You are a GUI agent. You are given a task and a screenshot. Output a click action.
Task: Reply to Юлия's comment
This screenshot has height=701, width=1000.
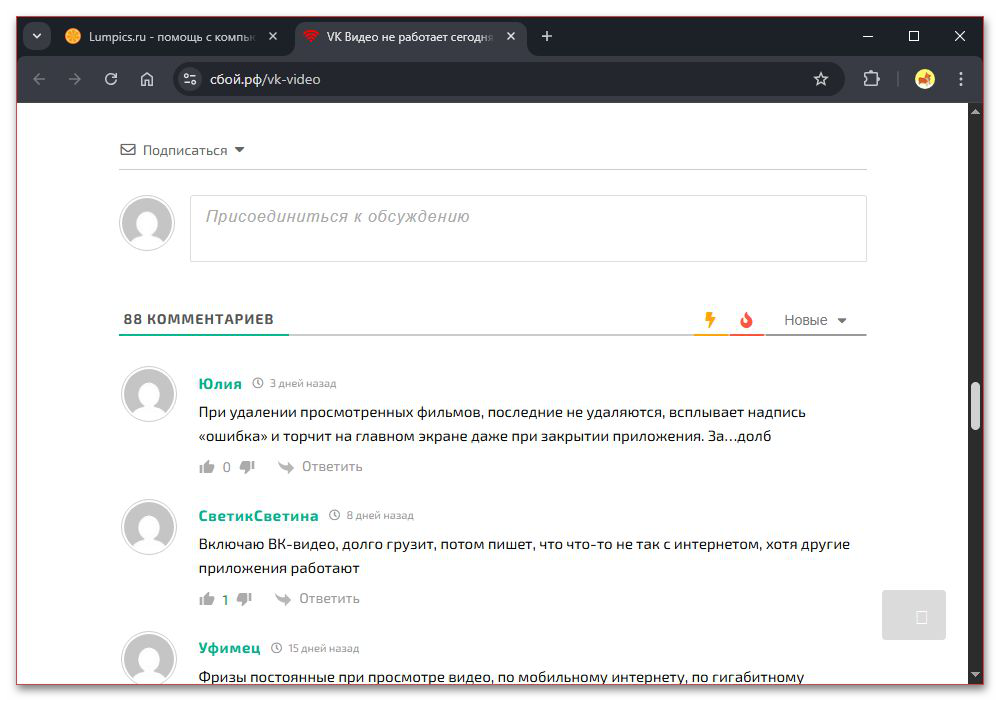coord(332,467)
